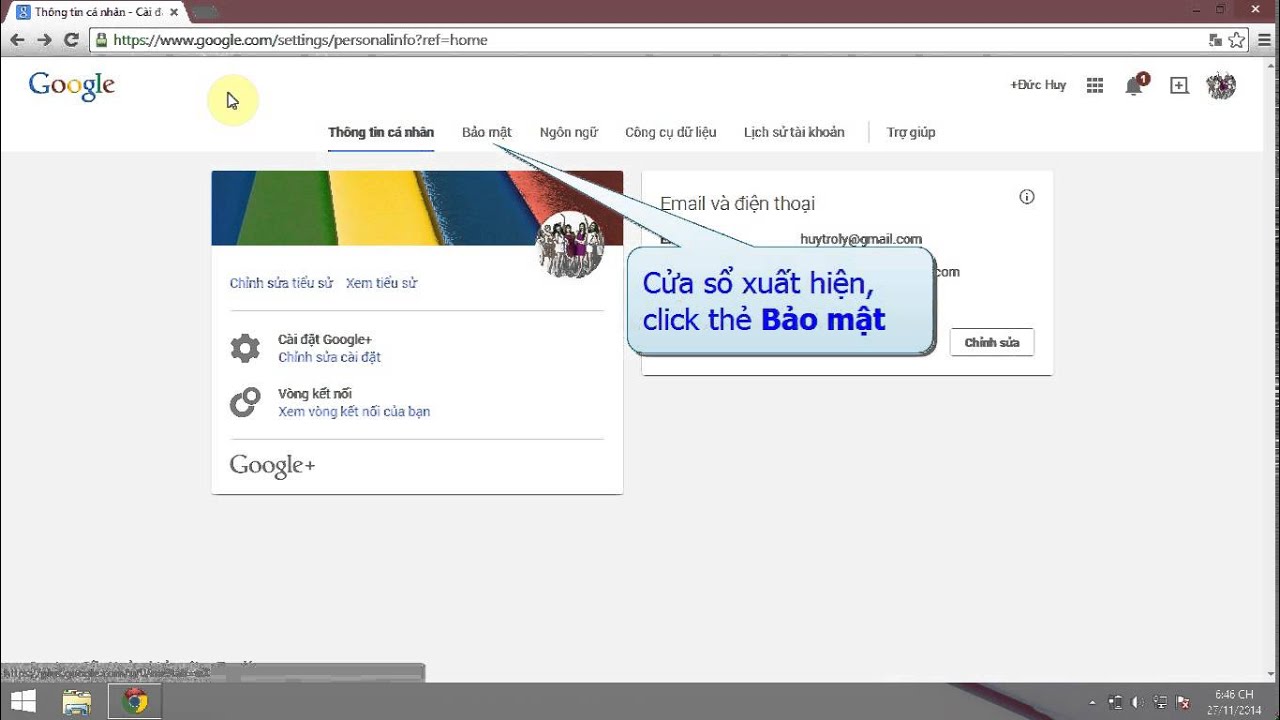
Task: Bookmark the page with the star icon
Action: 1237,40
